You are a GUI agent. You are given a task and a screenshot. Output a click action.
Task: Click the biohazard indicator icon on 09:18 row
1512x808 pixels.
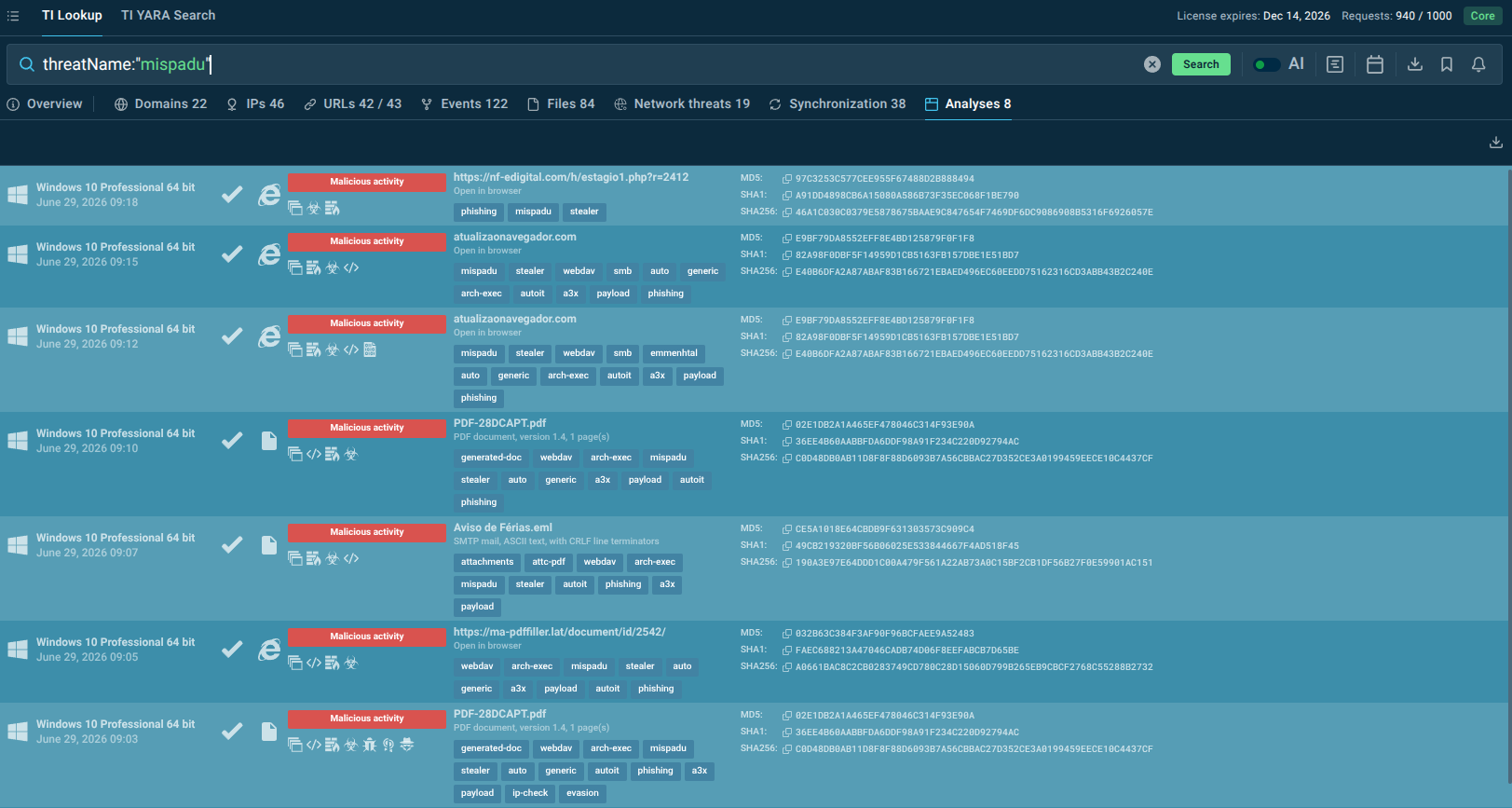click(x=314, y=208)
